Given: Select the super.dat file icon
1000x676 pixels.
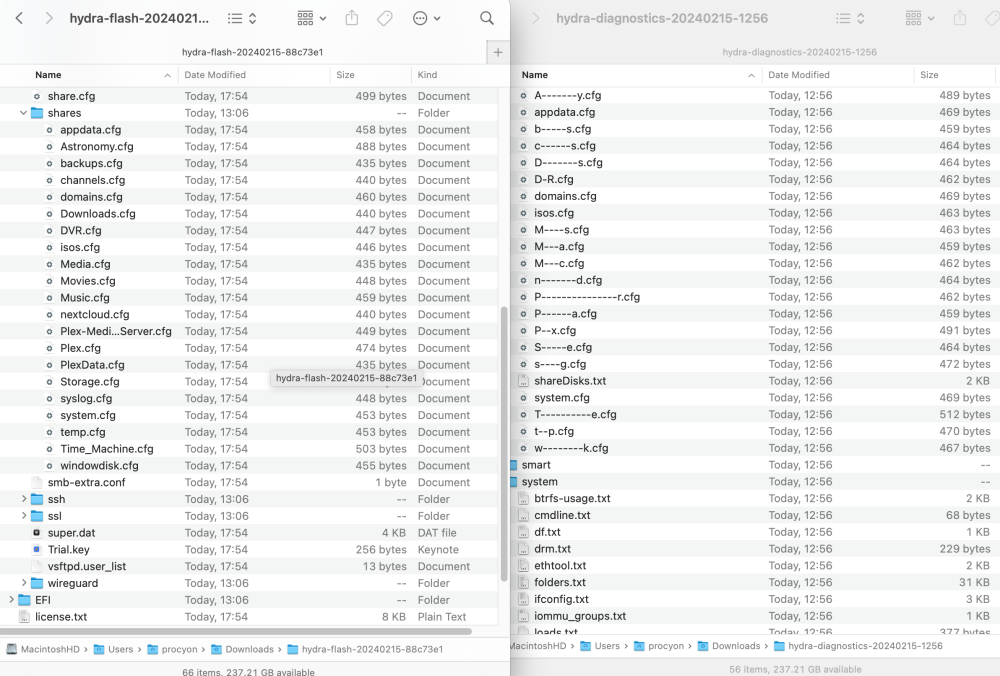Looking at the screenshot, I should coord(36,533).
